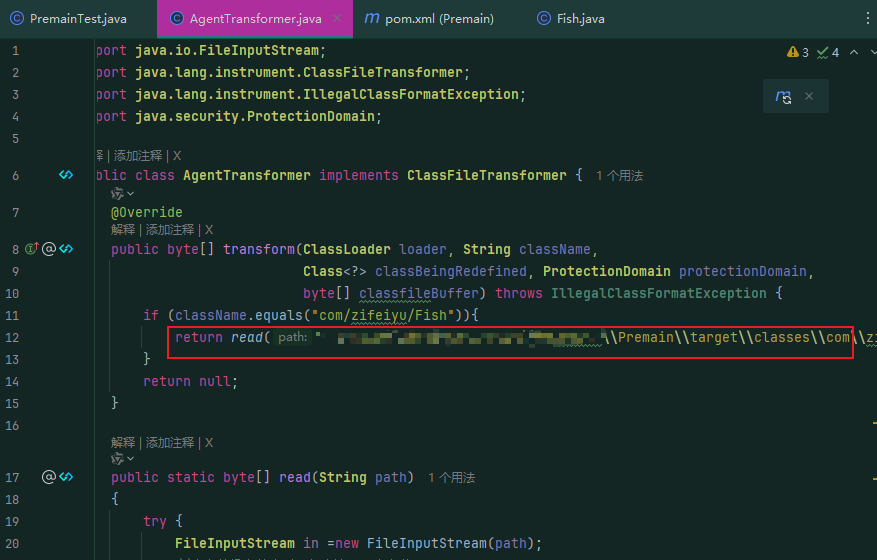Click the yellow warnings count indicator

[797, 53]
